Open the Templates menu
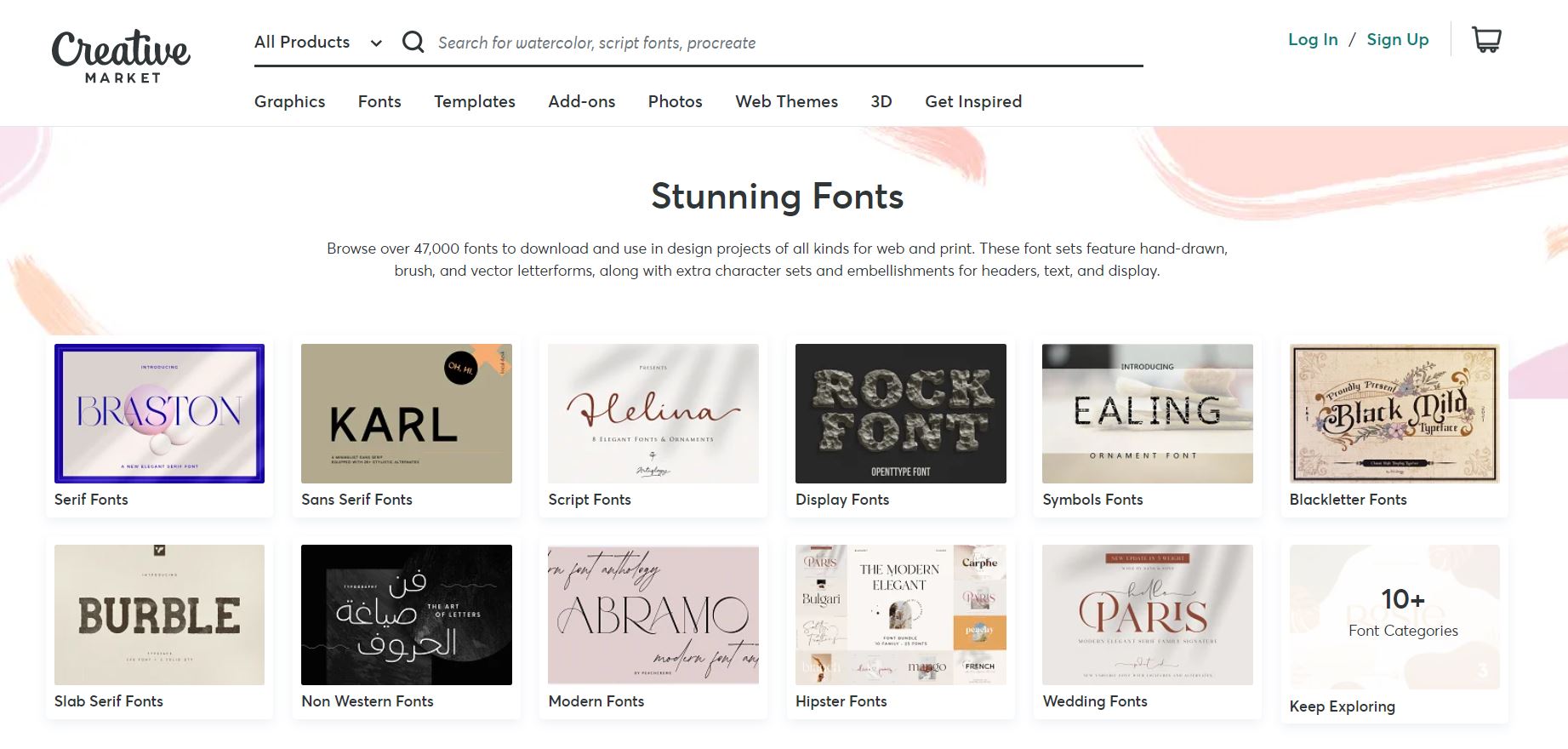 475,101
